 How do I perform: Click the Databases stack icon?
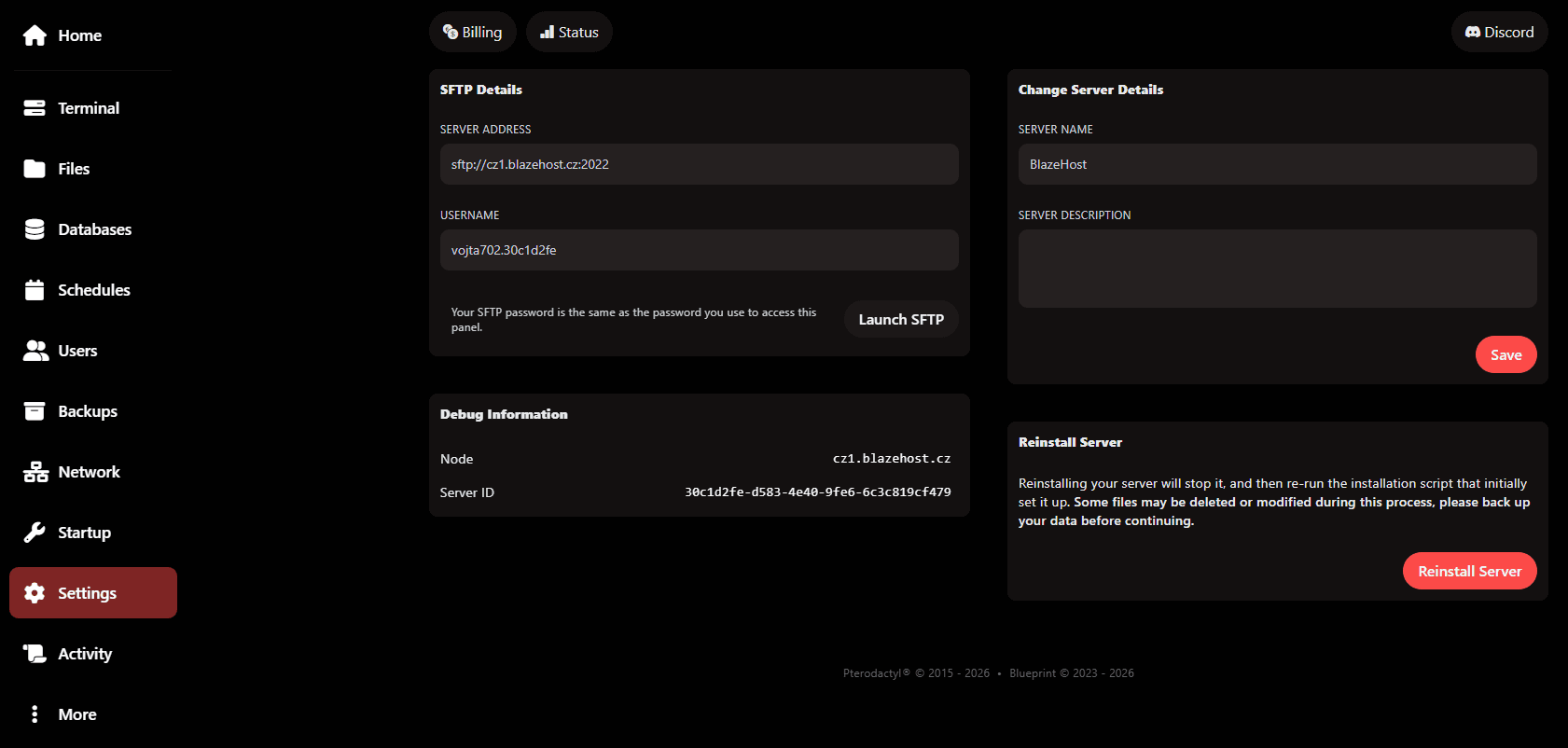[x=35, y=229]
